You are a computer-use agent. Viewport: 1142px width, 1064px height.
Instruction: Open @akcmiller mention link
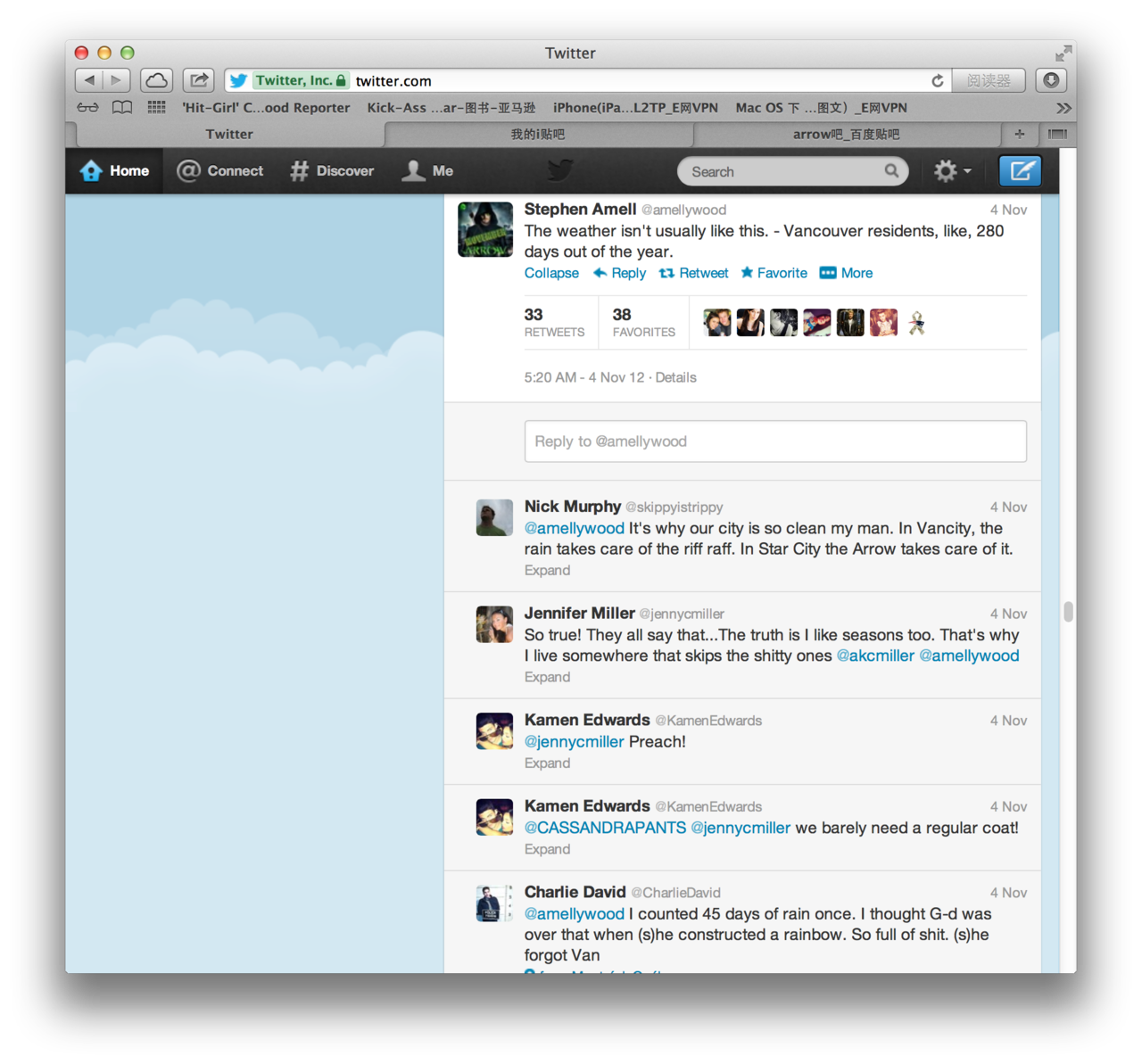pos(875,656)
